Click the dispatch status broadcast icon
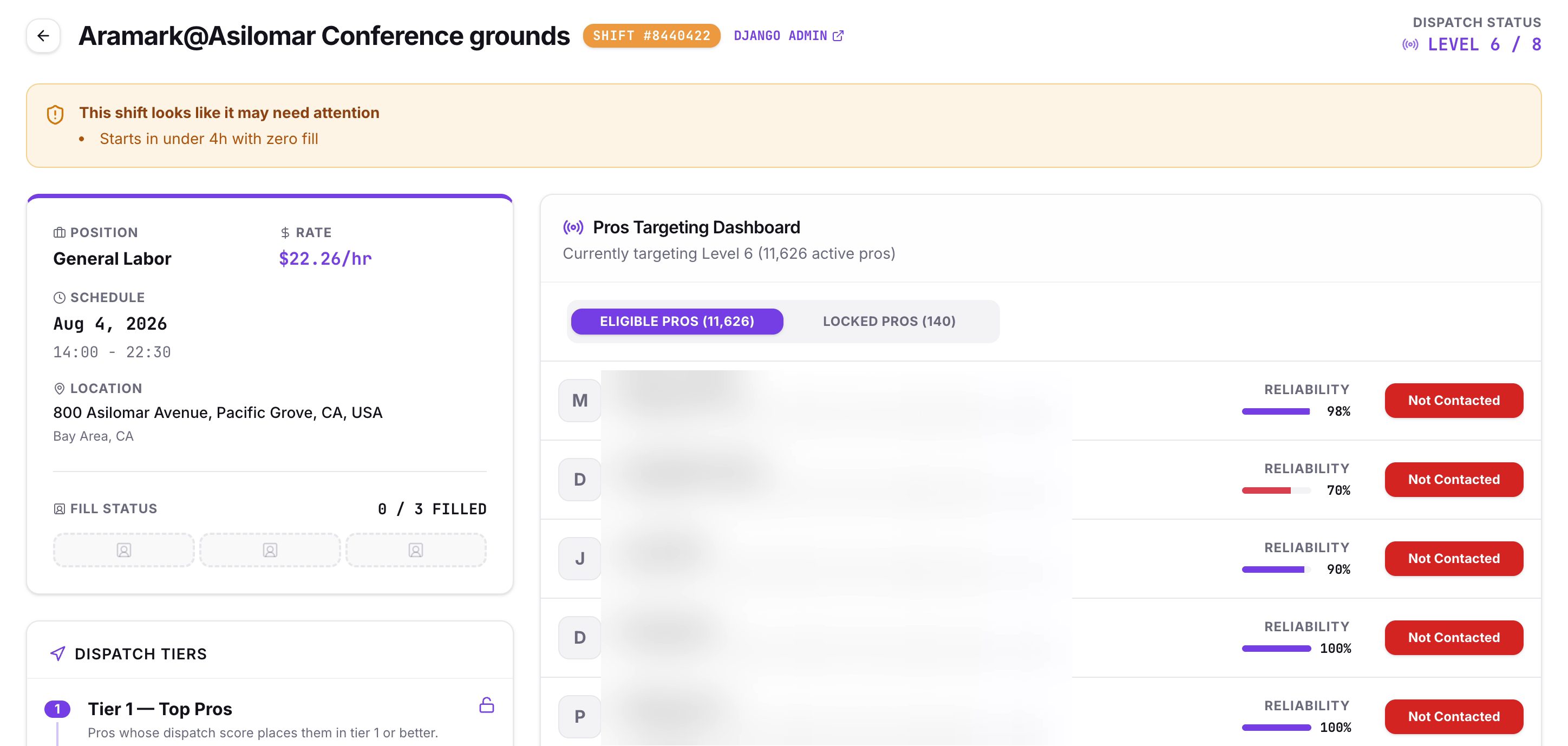 click(x=1410, y=44)
